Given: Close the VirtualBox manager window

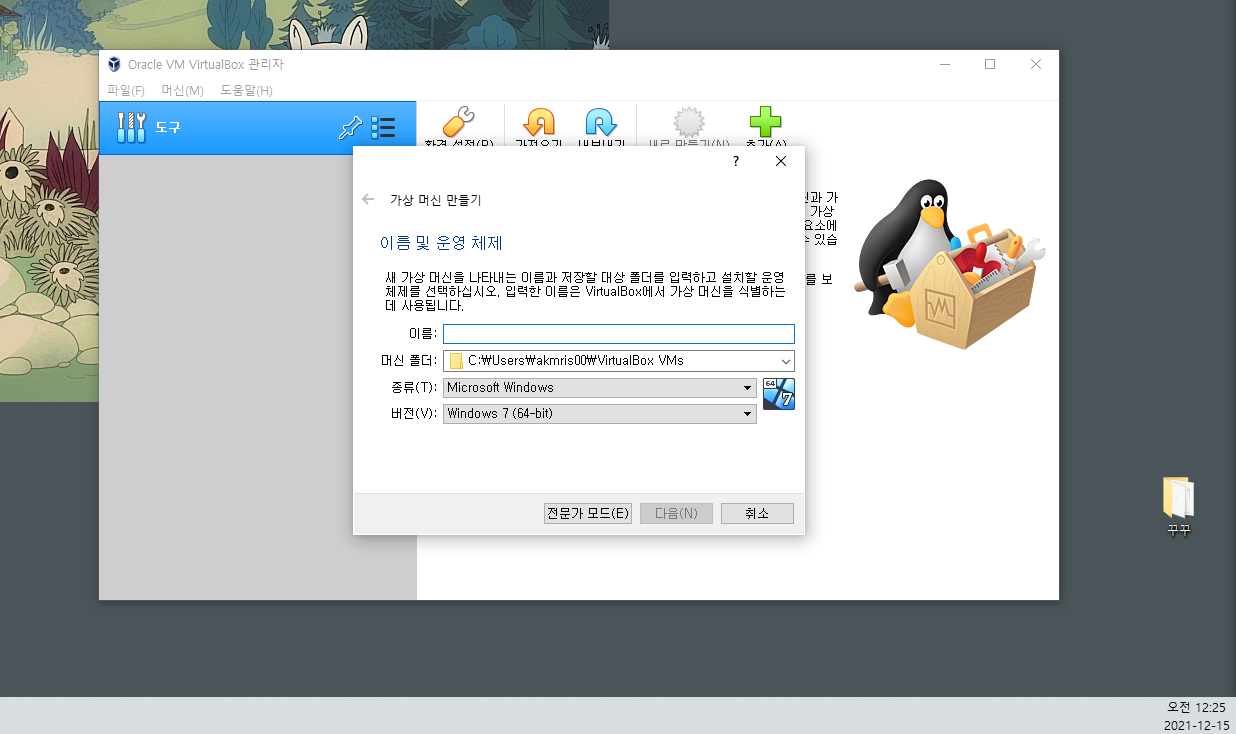Looking at the screenshot, I should 1036,64.
